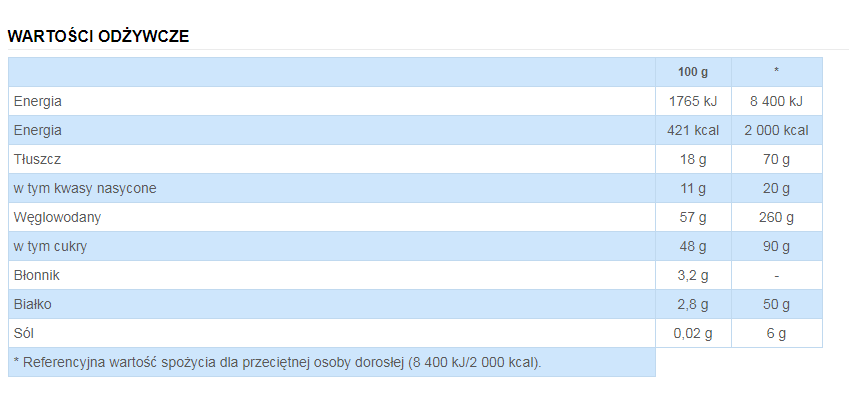Select the 100 g column header

pos(693,72)
